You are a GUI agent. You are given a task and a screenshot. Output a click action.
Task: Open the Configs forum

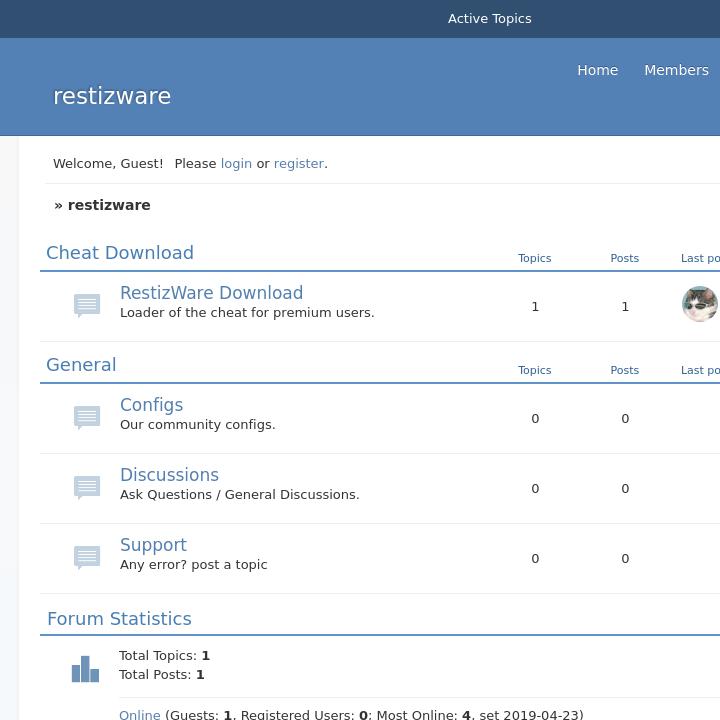(x=151, y=405)
